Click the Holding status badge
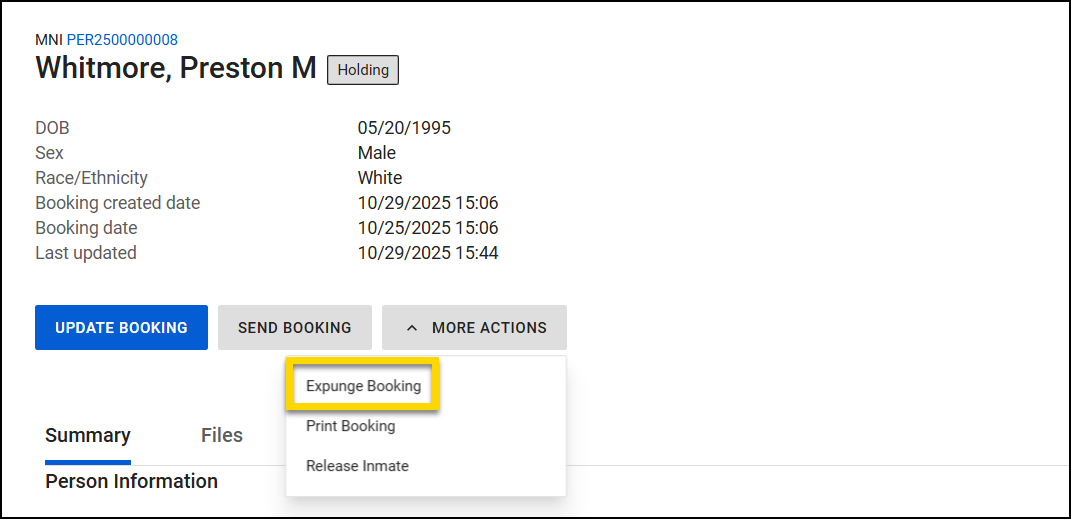The height and width of the screenshot is (519, 1071). pos(363,70)
